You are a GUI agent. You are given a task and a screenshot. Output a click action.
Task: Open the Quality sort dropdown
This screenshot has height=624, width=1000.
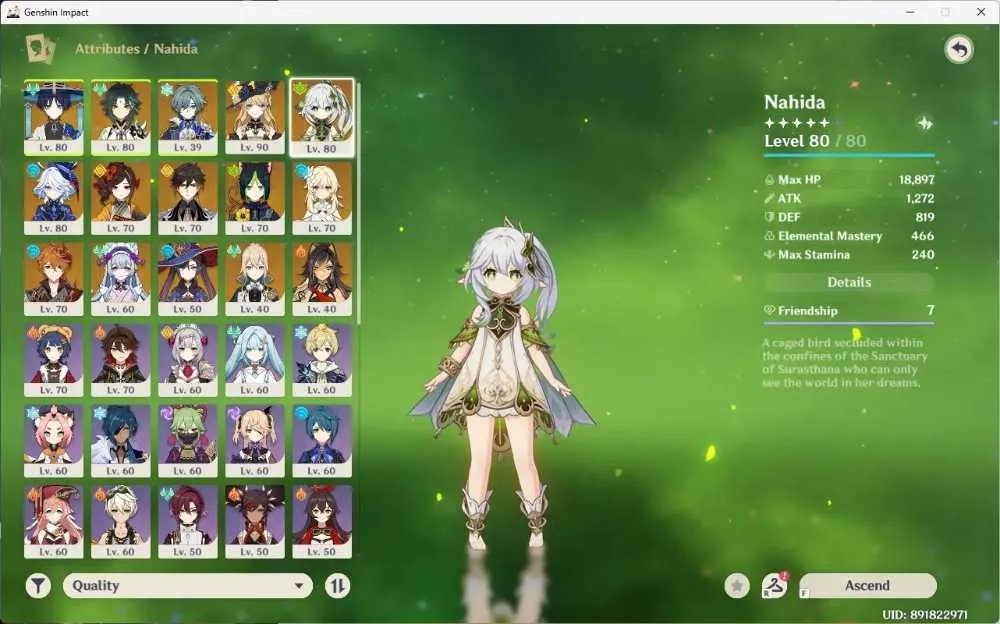point(188,585)
